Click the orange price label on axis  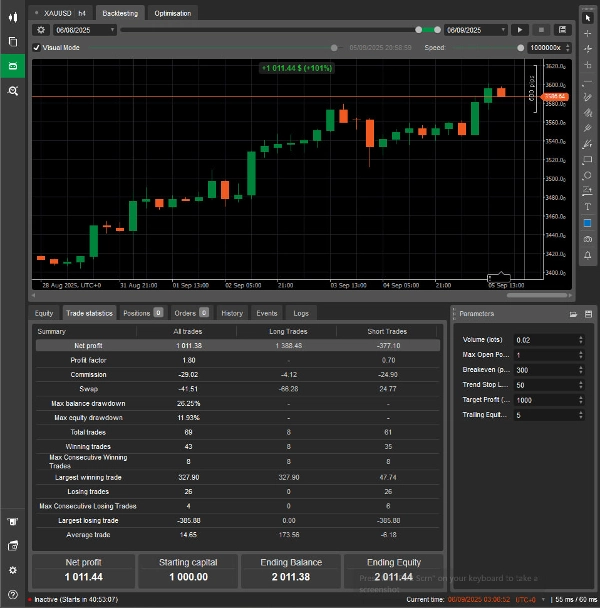point(555,96)
